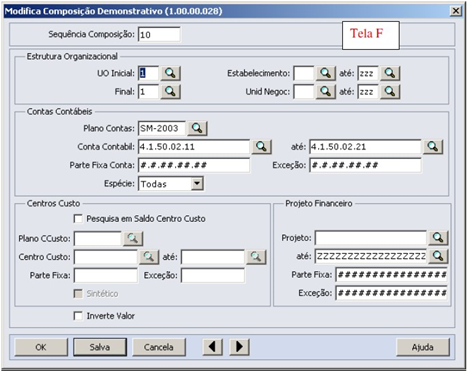Click the Centros Custo Exceção field
Image resolution: width=467 pixels, height=371 pixels.
pyautogui.click(x=213, y=275)
